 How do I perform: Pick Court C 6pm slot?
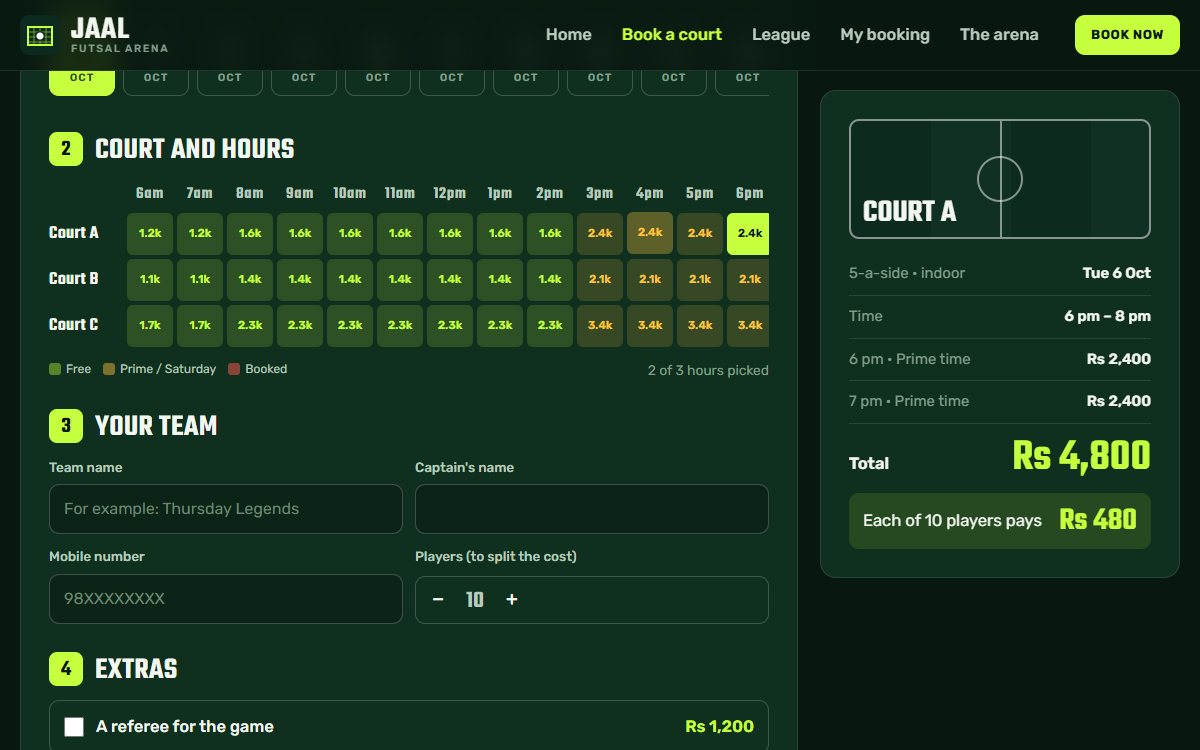coord(748,325)
